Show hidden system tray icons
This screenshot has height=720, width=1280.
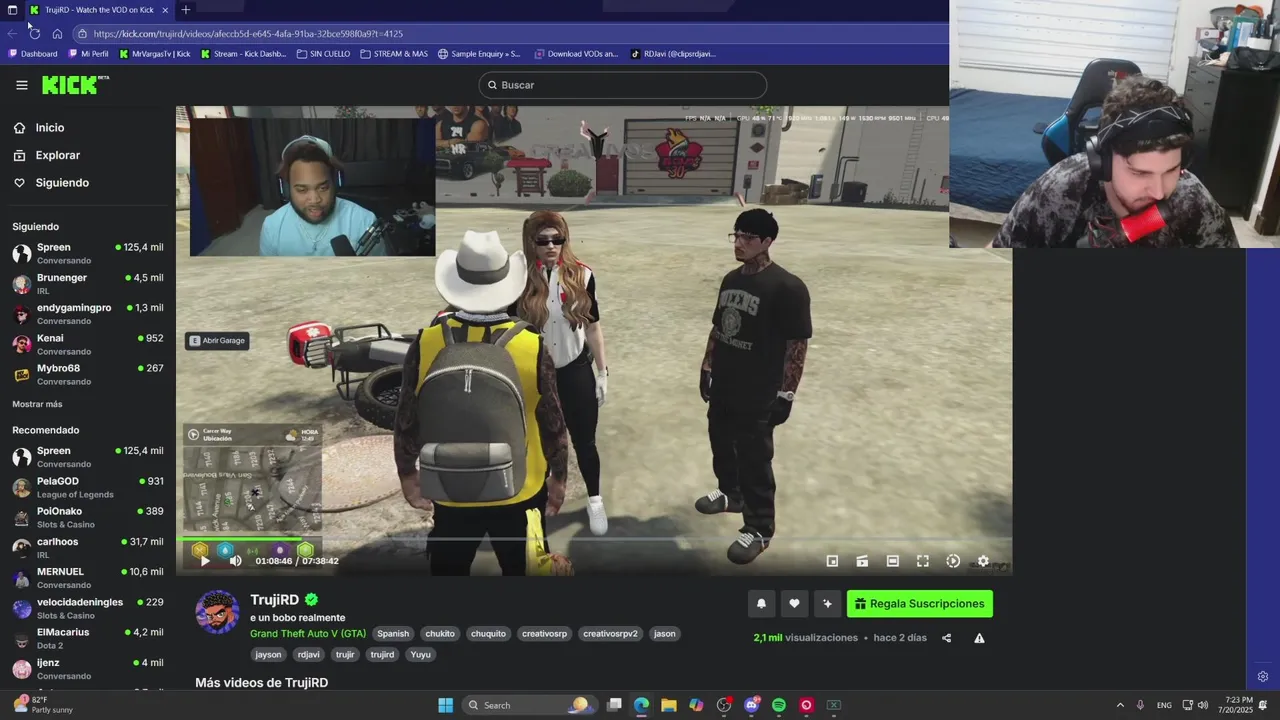[1120, 705]
